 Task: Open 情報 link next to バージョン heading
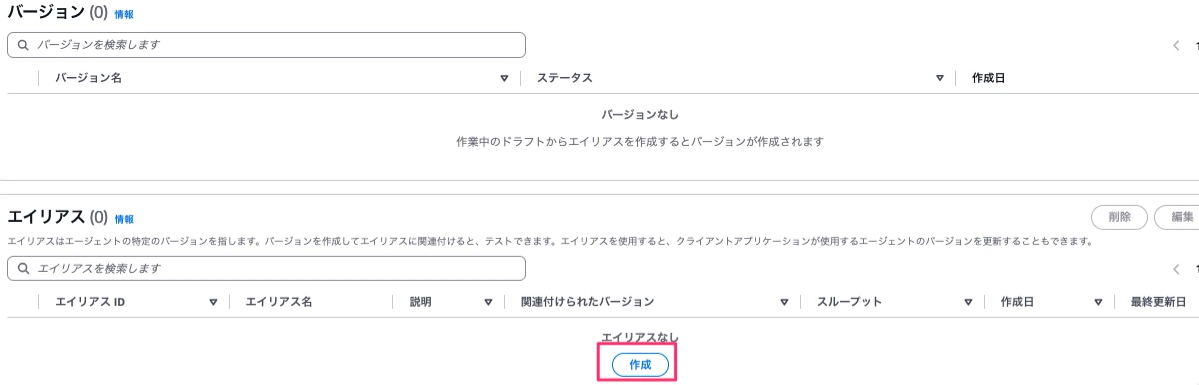click(x=124, y=15)
